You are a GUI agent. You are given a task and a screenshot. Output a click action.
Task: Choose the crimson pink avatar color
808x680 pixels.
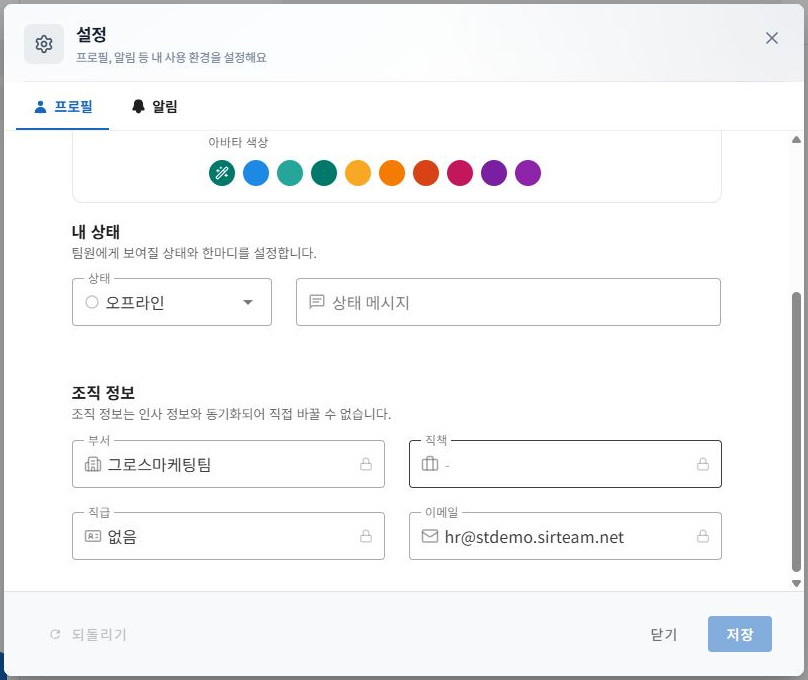460,173
